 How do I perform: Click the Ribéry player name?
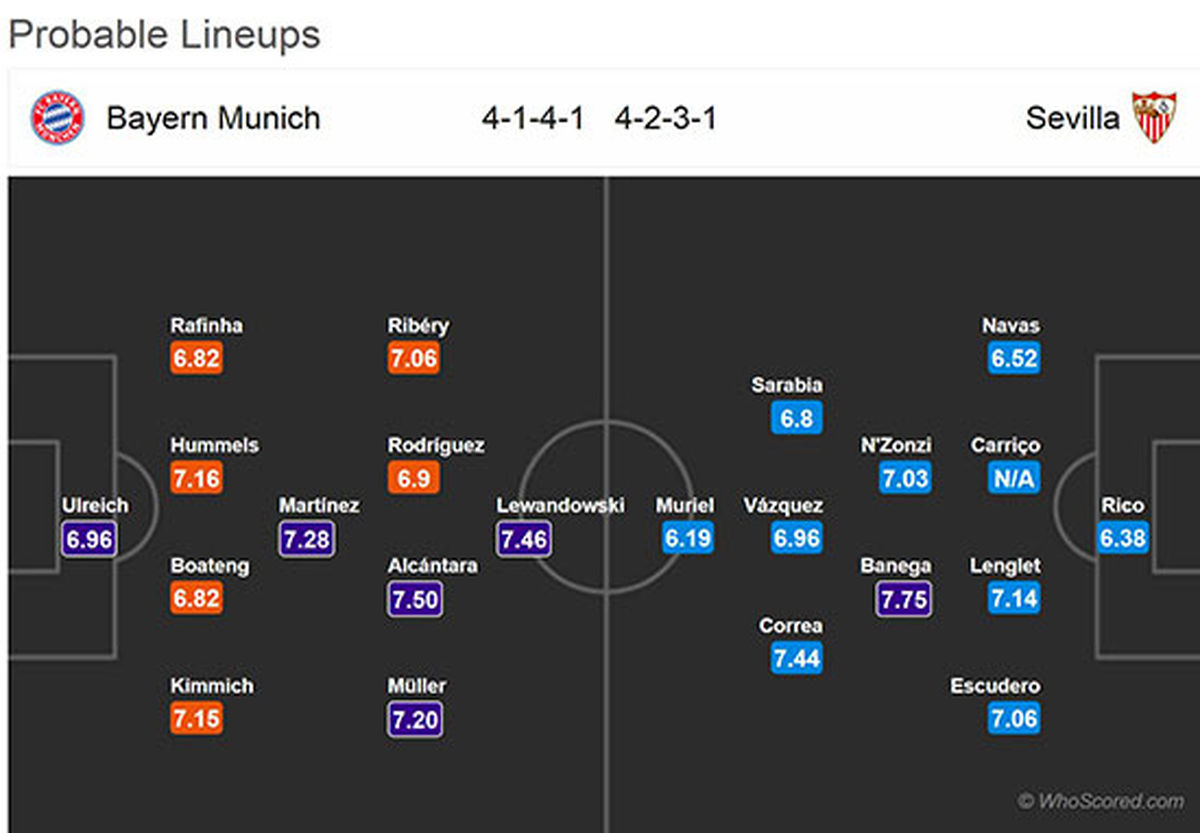pos(418,326)
